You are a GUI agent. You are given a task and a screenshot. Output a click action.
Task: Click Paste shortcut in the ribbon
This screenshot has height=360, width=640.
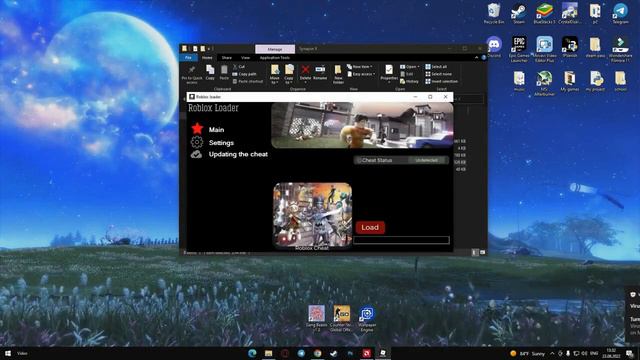click(248, 81)
